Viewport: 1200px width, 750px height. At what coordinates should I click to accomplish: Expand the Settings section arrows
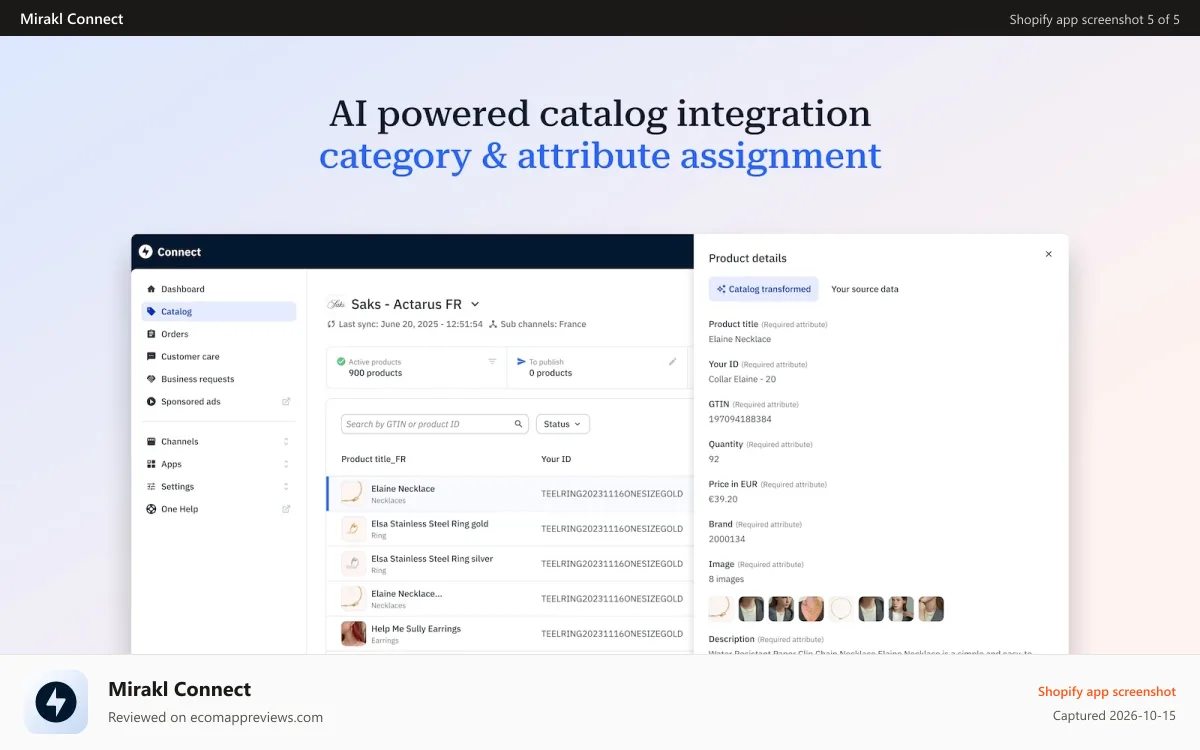tap(286, 487)
